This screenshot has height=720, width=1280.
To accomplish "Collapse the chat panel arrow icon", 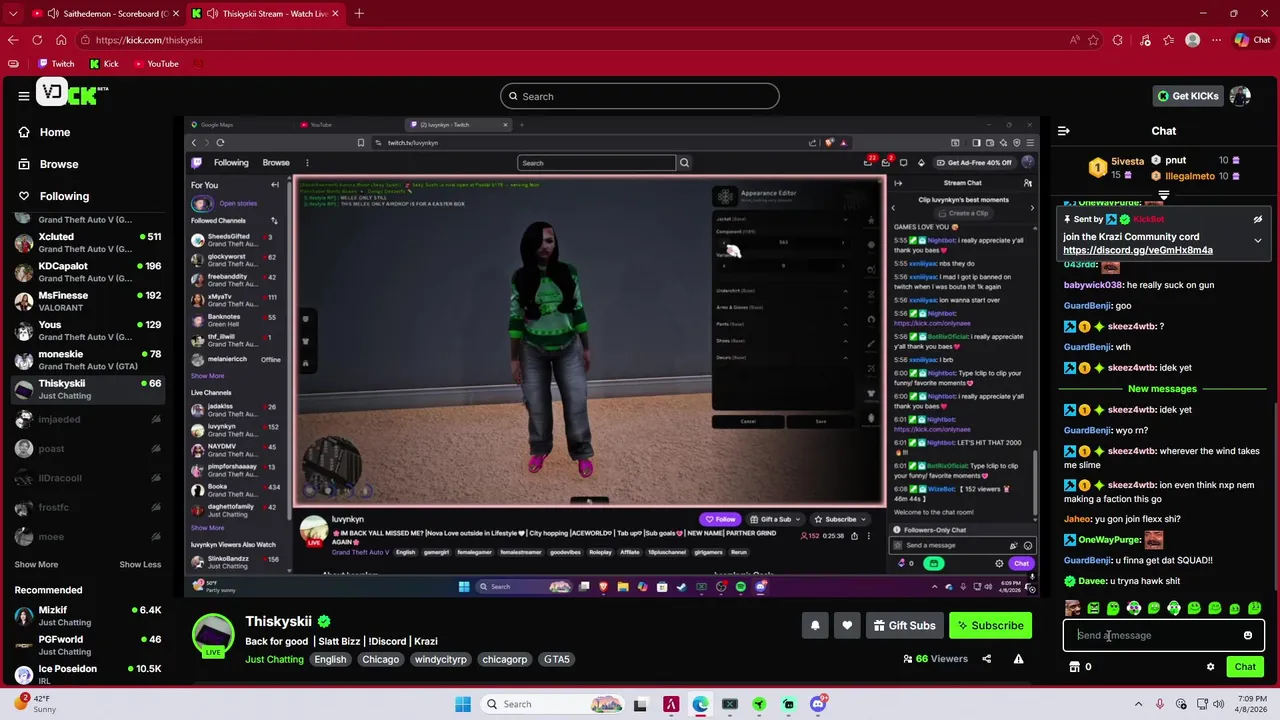I will pos(1064,131).
